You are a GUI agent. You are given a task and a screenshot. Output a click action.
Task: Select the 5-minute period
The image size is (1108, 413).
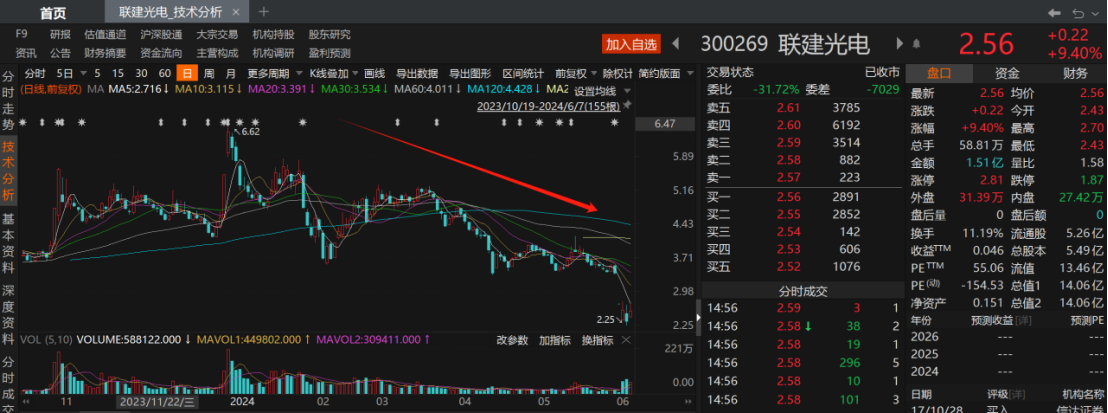(x=98, y=74)
